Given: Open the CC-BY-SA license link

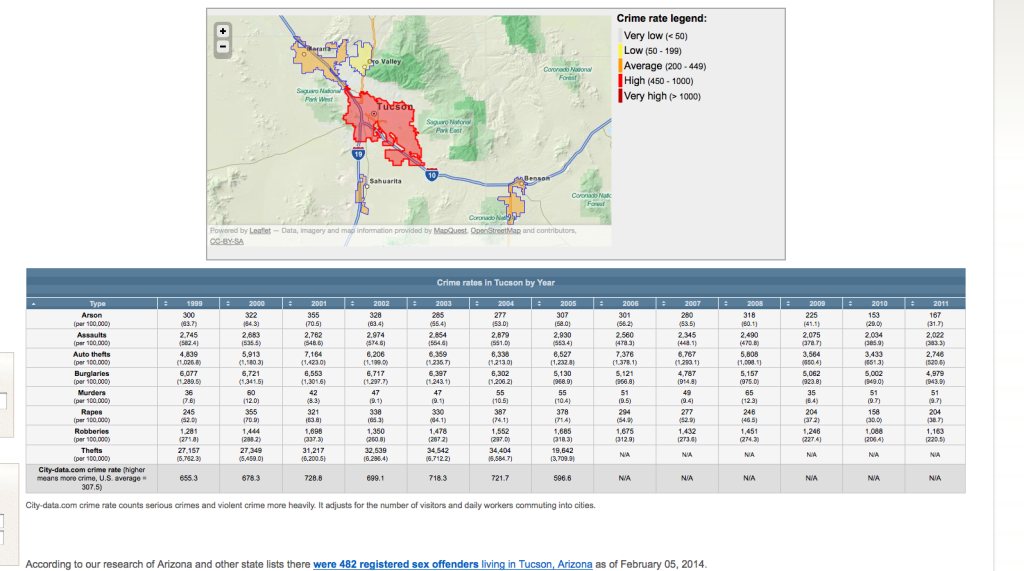Looking at the screenshot, I should tap(227, 242).
